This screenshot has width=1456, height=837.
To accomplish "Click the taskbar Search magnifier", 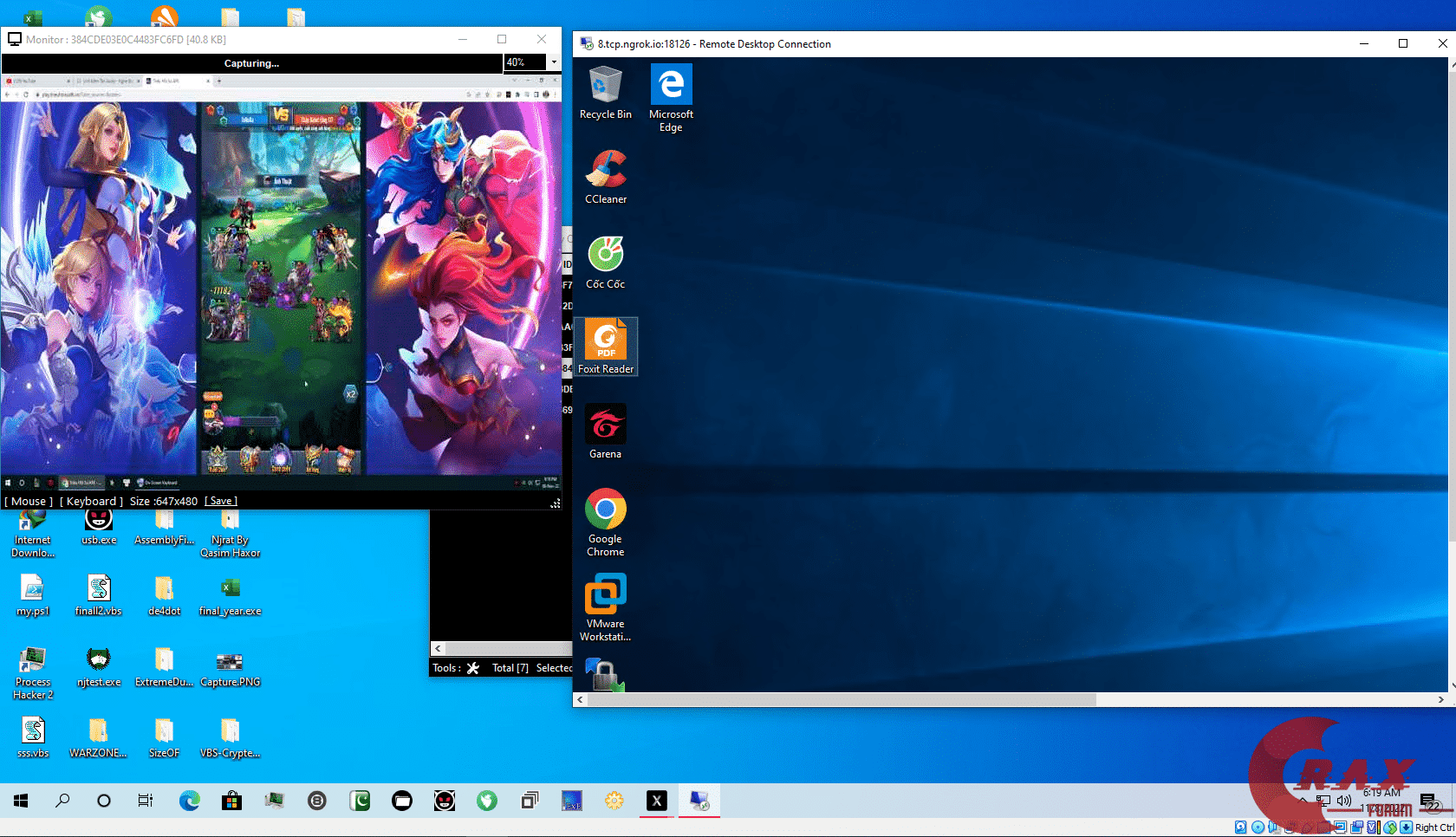I will [62, 801].
